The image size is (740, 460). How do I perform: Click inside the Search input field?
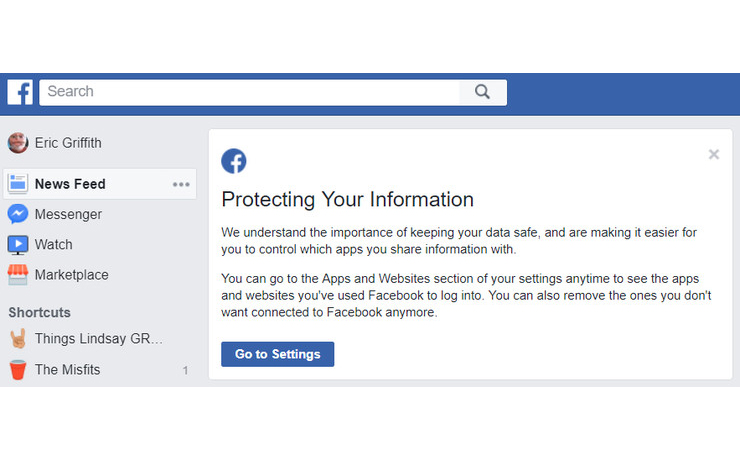tap(250, 92)
